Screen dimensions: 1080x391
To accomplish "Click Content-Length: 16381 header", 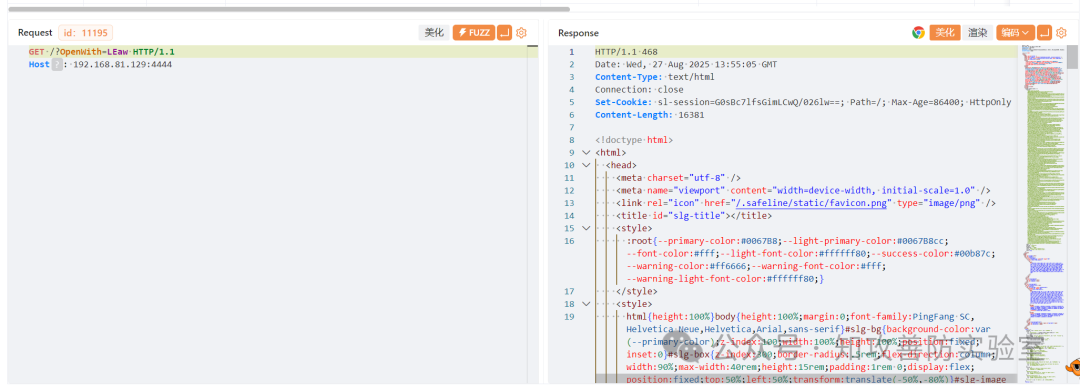I will 650,115.
